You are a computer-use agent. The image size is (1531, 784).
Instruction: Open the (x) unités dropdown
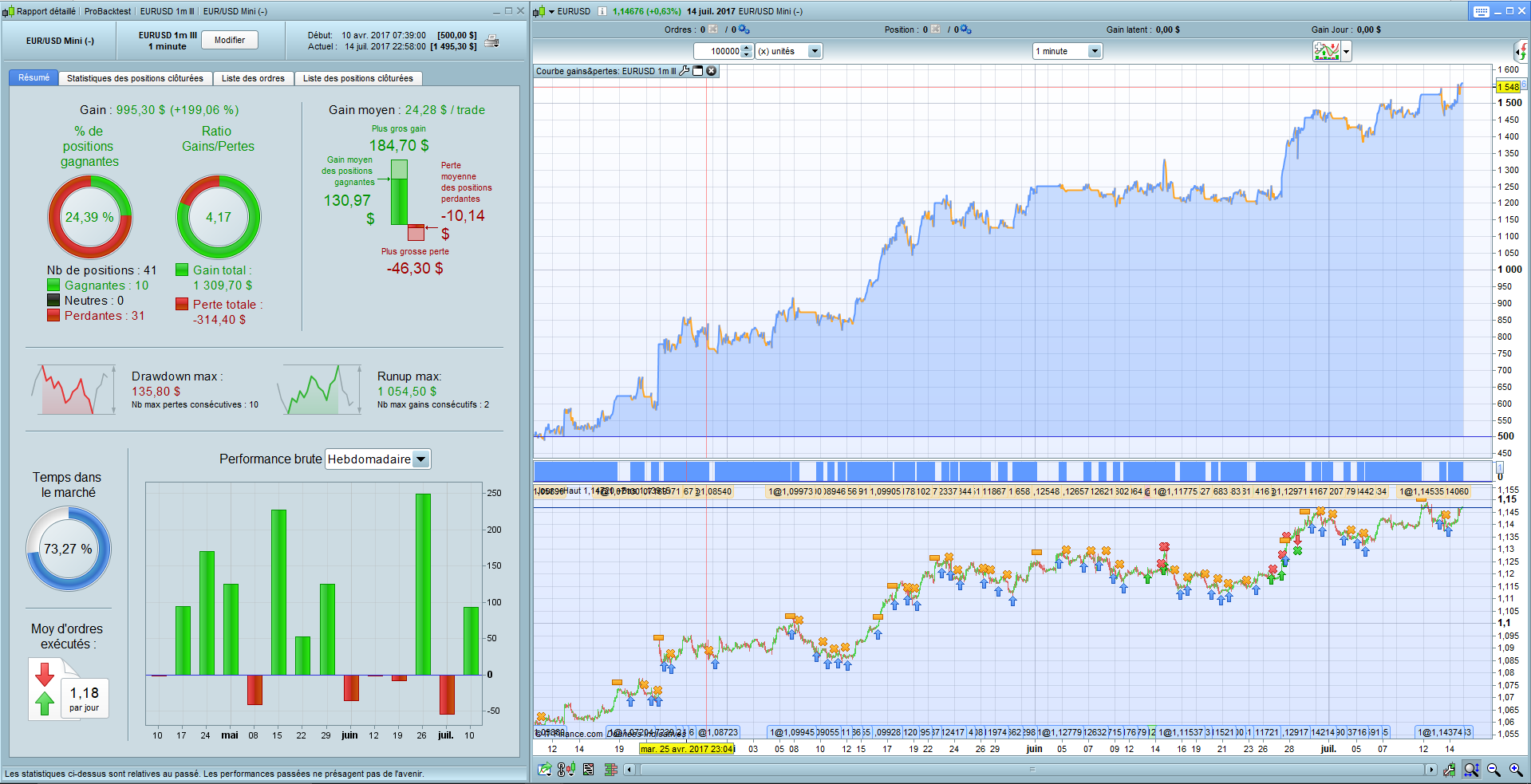pyautogui.click(x=815, y=51)
